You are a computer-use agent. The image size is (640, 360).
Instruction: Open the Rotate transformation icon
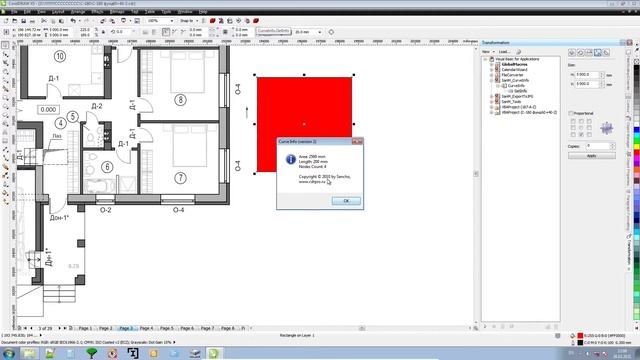click(580, 53)
